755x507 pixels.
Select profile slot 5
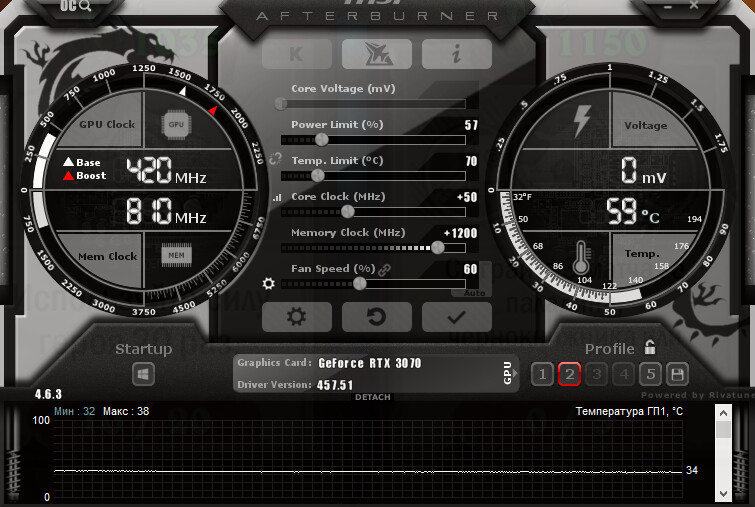pos(651,374)
